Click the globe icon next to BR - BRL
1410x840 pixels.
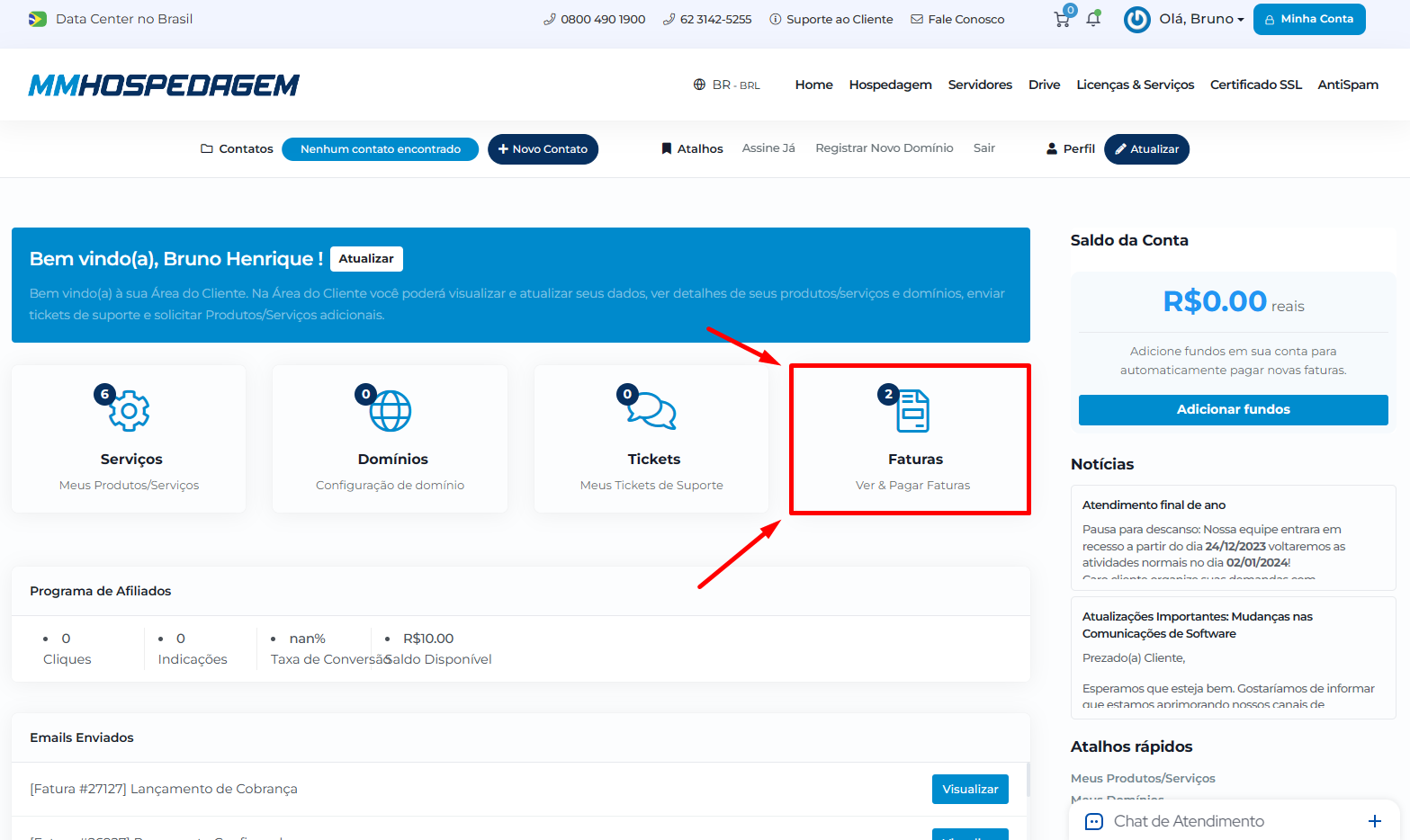point(699,85)
